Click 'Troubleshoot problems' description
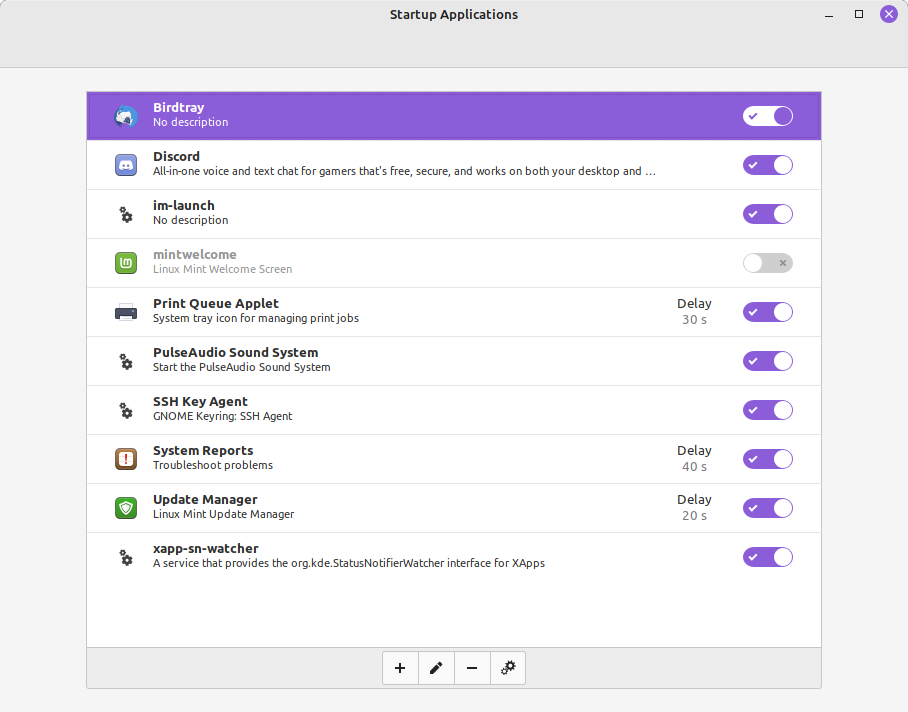Viewport: 908px width, 712px height. (x=213, y=465)
